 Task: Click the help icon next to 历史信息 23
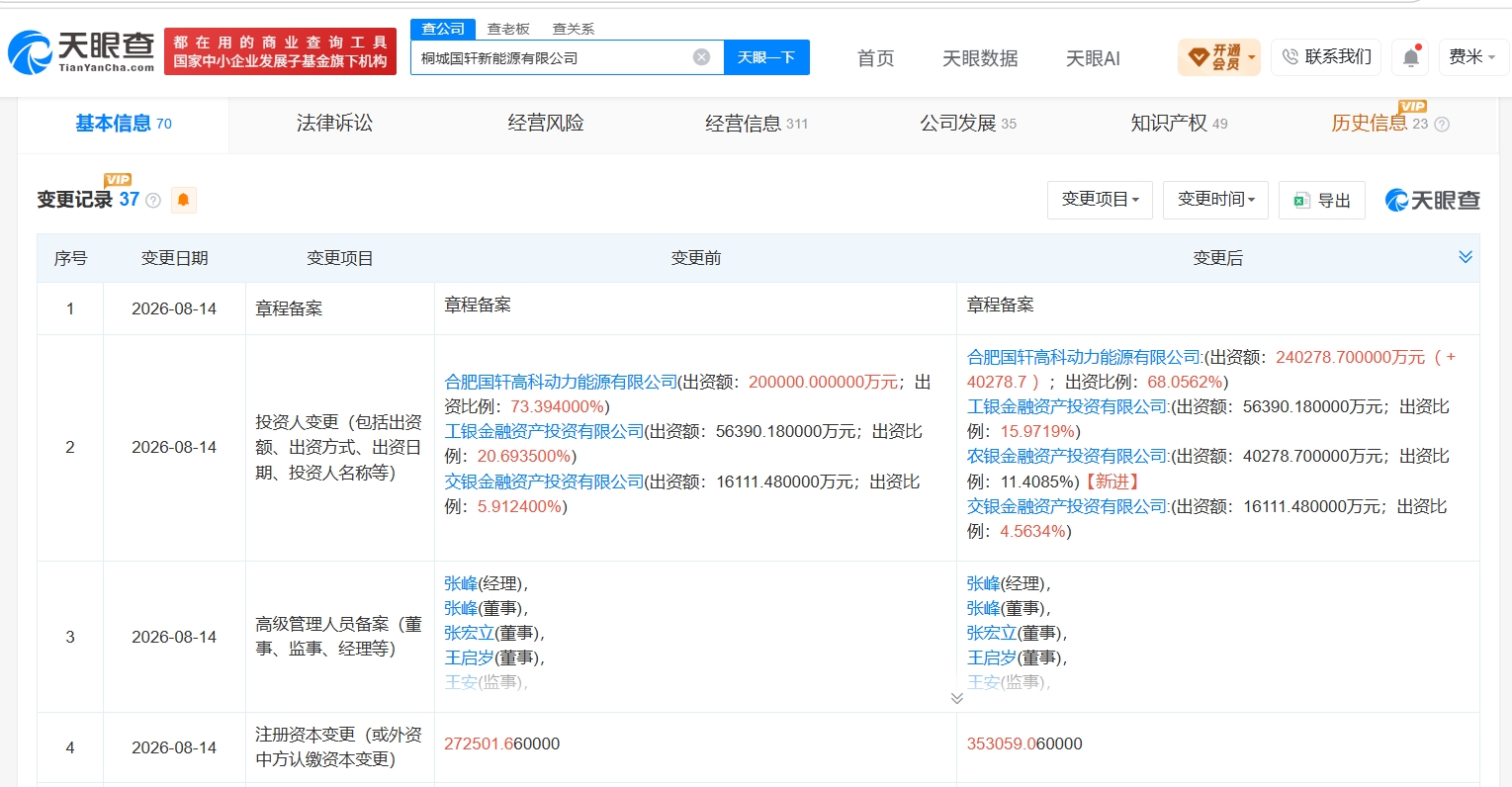click(1442, 125)
